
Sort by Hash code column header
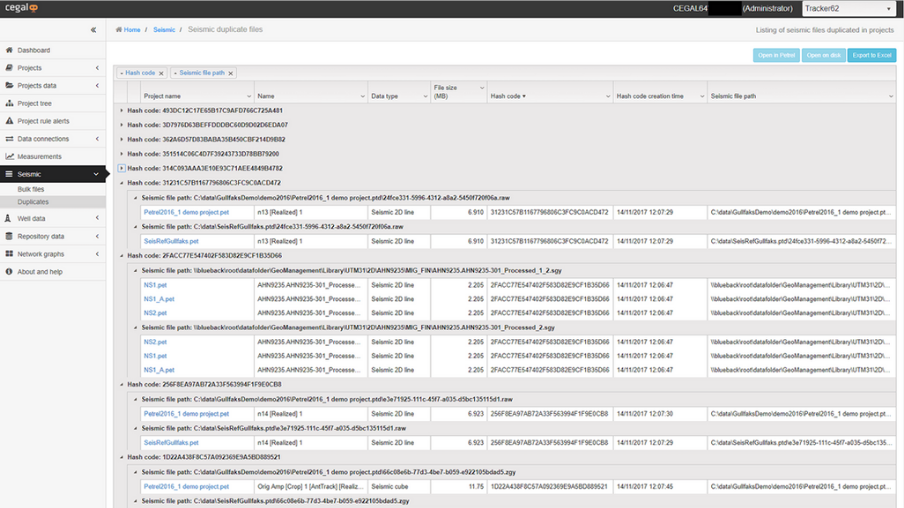coord(506,96)
